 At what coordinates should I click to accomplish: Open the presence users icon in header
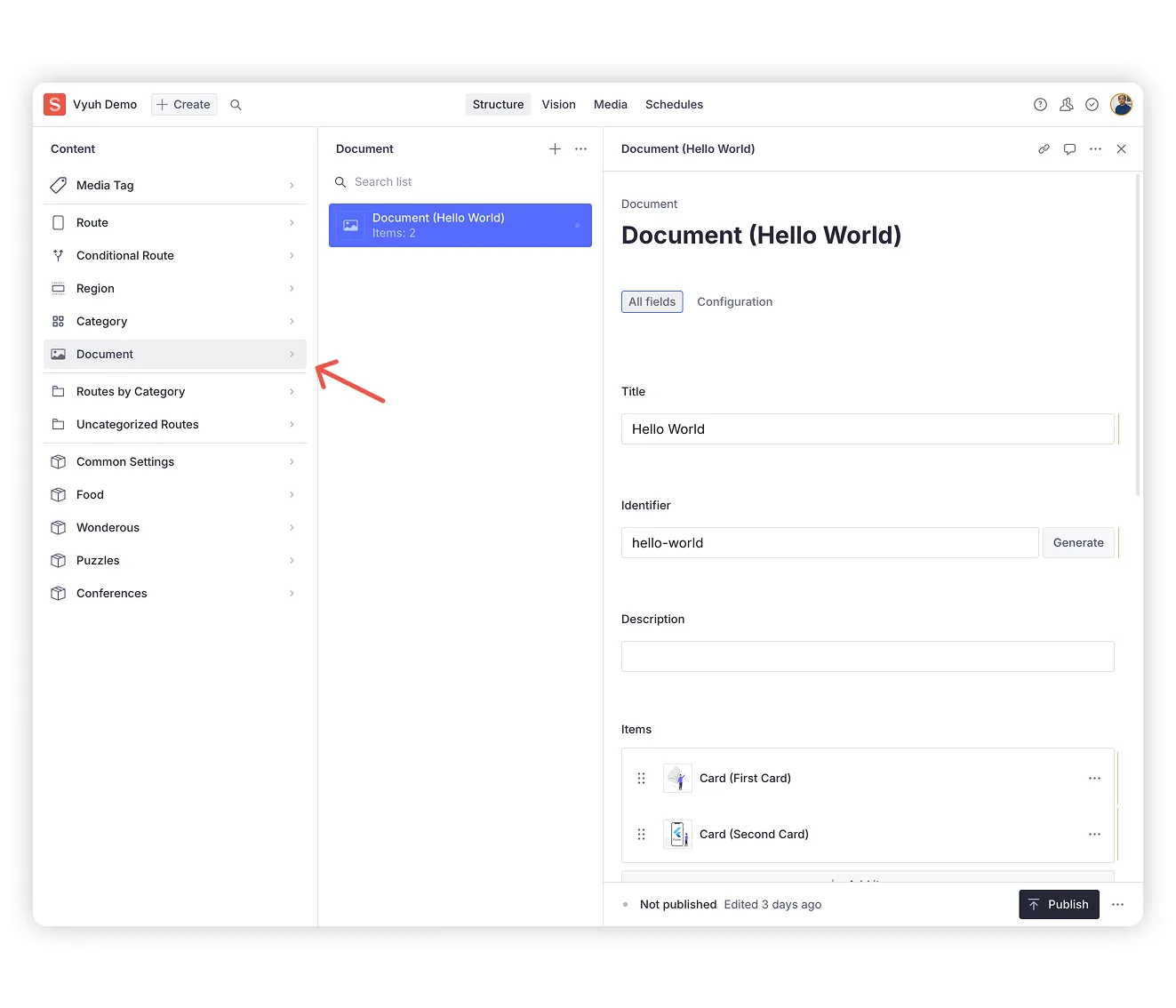tap(1066, 105)
